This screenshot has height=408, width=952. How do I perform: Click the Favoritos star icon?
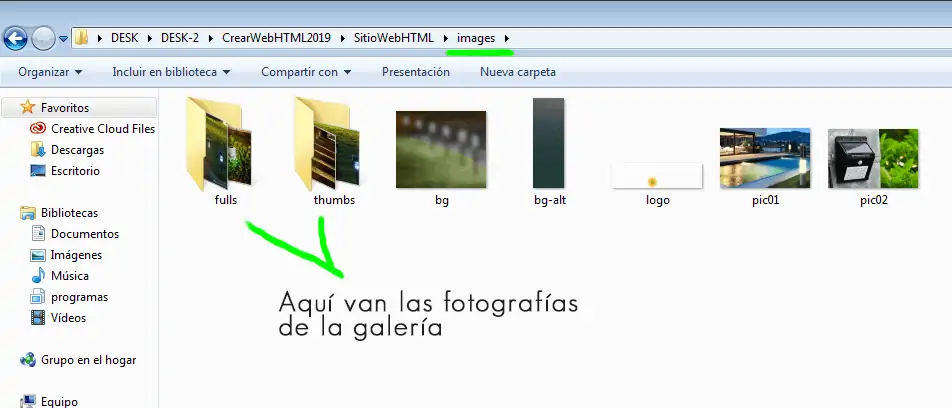tap(28, 107)
